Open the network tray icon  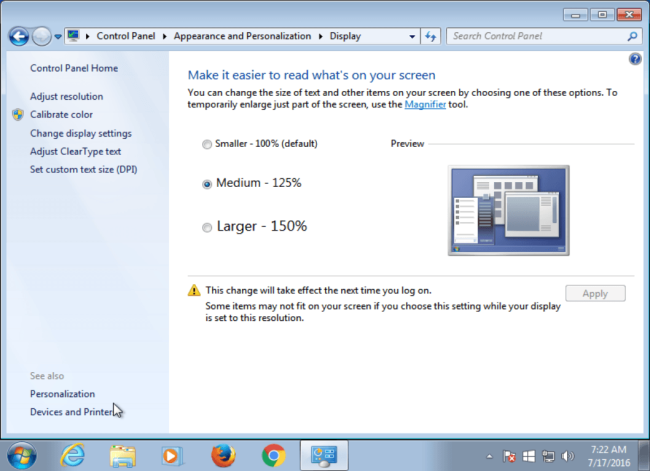(548, 456)
